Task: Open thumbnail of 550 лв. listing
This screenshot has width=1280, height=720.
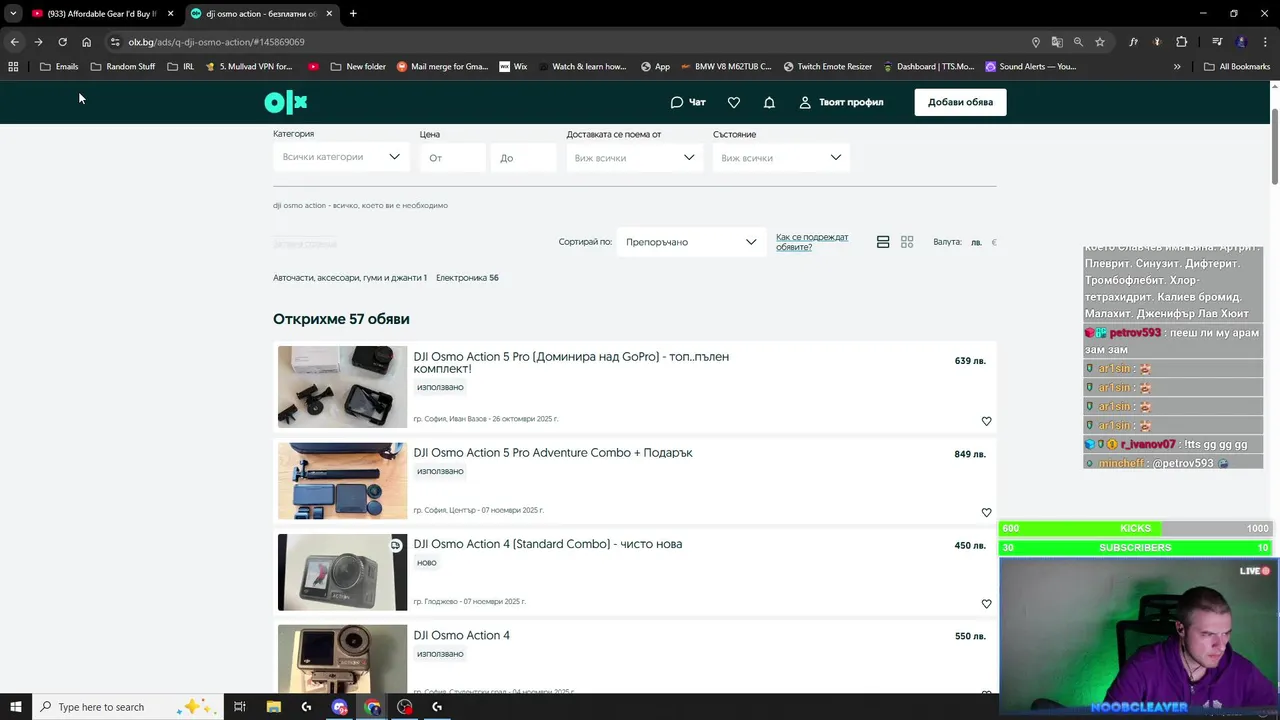Action: point(342,659)
